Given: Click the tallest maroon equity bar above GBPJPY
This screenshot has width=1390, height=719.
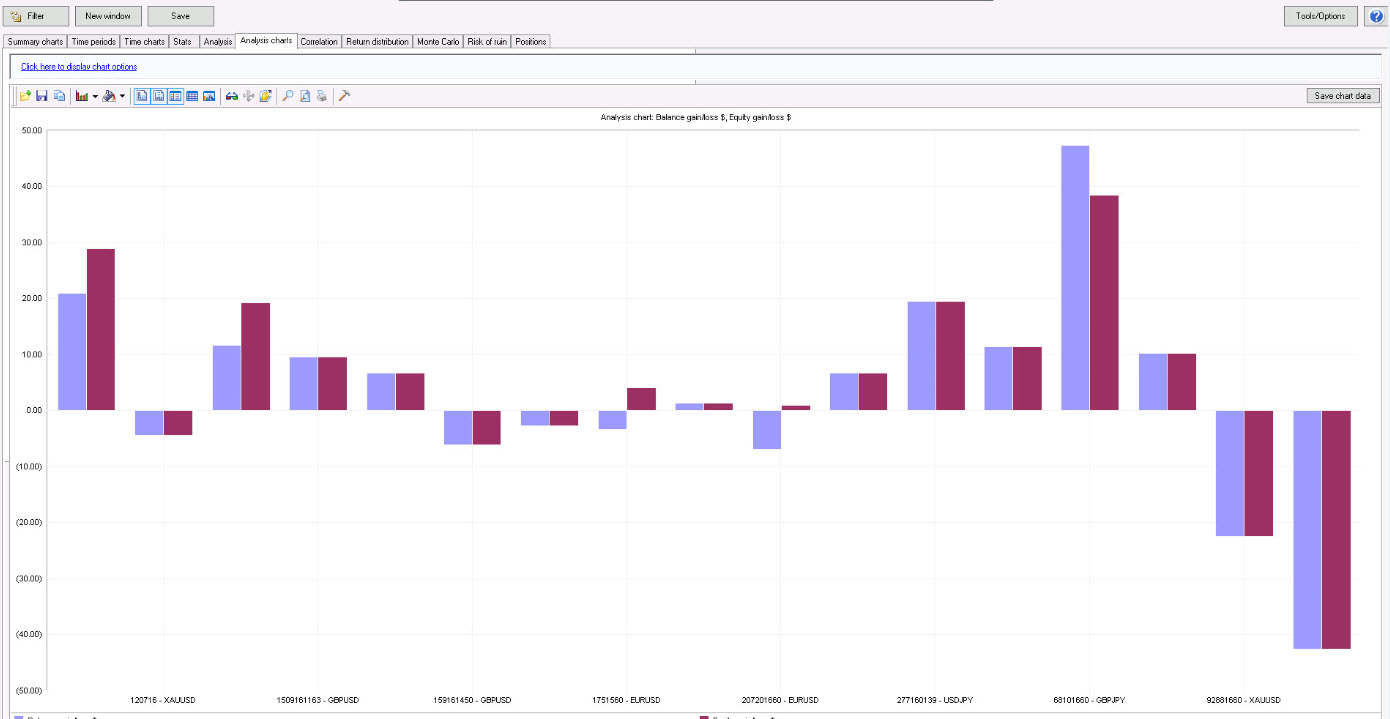Looking at the screenshot, I should [1104, 303].
